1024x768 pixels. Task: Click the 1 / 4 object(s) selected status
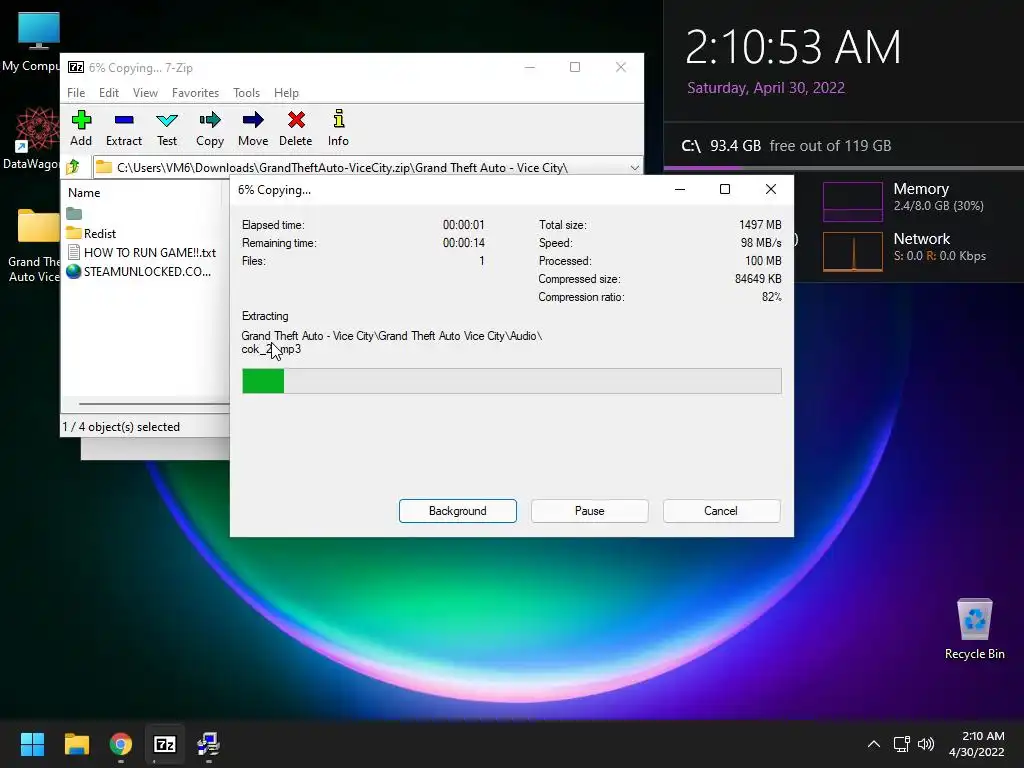[121, 426]
